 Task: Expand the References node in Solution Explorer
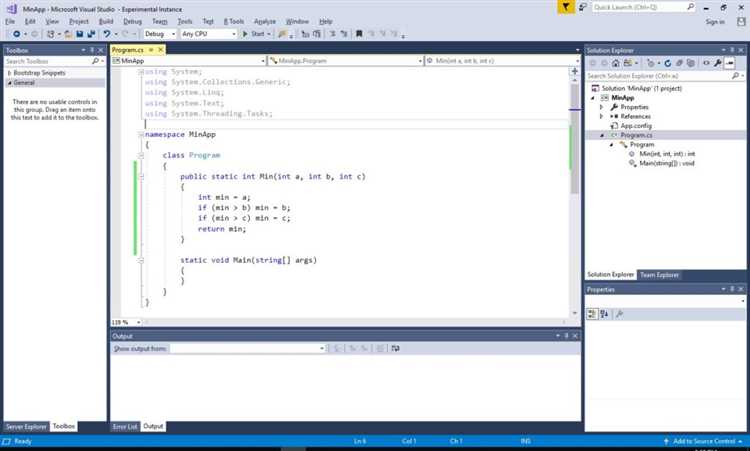point(601,116)
